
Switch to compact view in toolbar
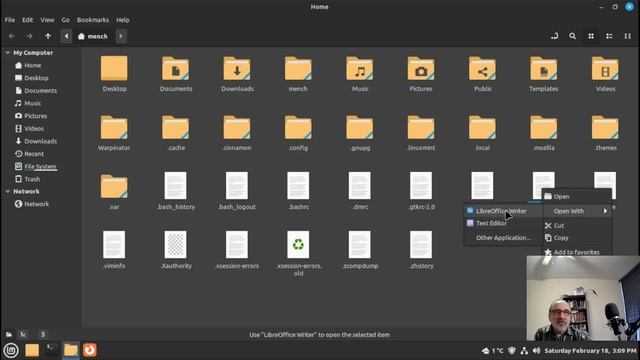(628, 36)
